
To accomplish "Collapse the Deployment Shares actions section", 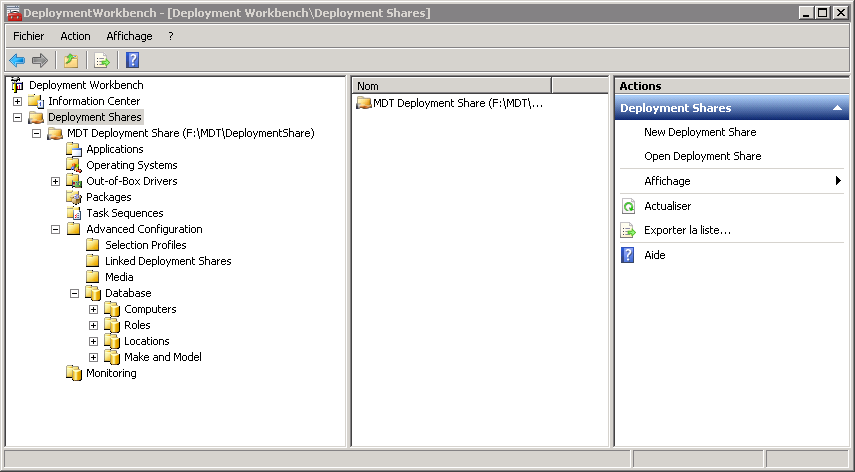I will pos(838,108).
